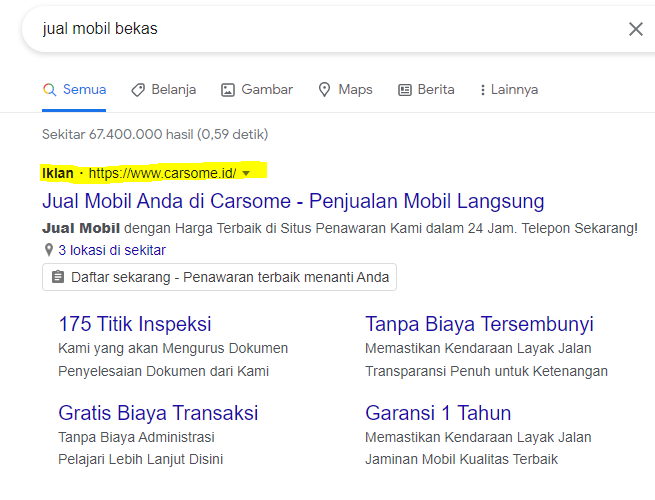The image size is (655, 500).
Task: Switch to the Gambar tab
Action: coord(266,90)
